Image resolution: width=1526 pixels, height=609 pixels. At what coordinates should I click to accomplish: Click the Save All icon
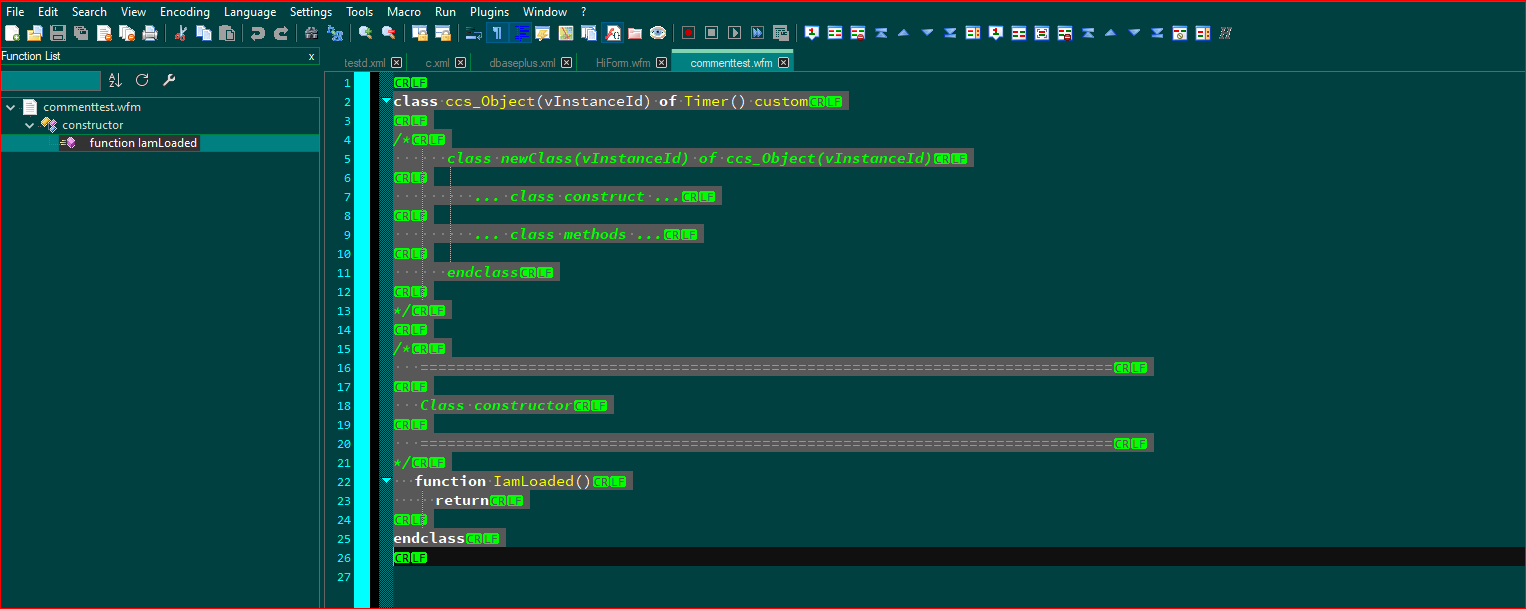(81, 33)
